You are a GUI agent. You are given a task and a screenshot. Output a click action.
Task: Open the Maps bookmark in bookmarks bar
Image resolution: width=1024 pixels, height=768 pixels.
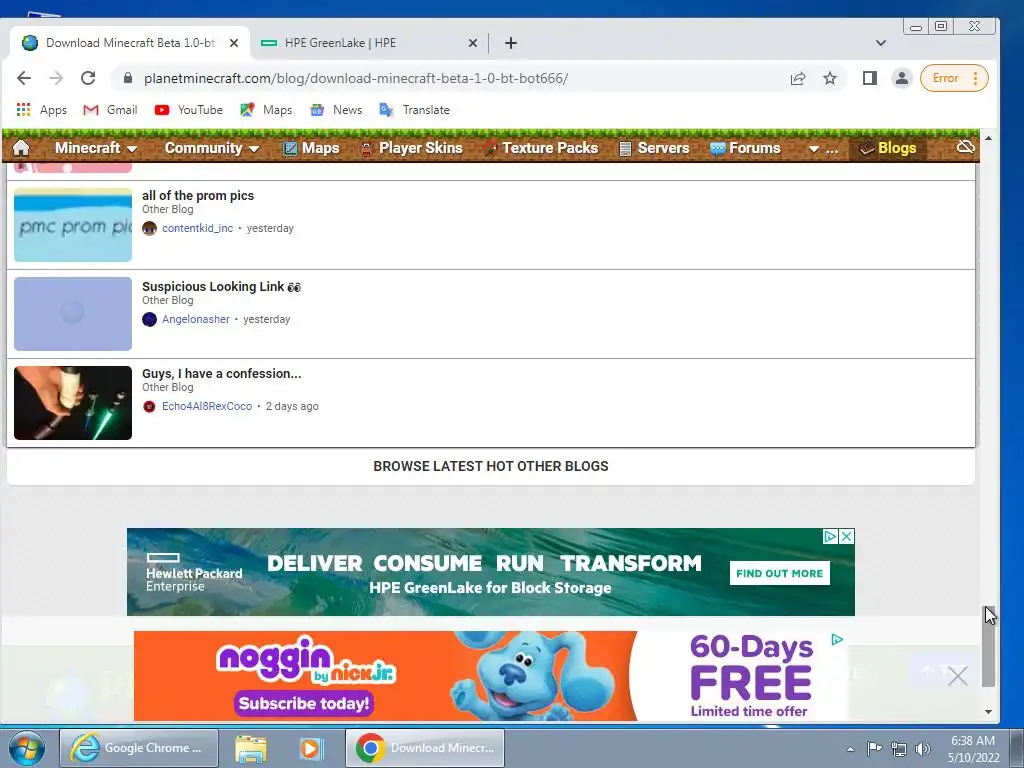tap(266, 110)
